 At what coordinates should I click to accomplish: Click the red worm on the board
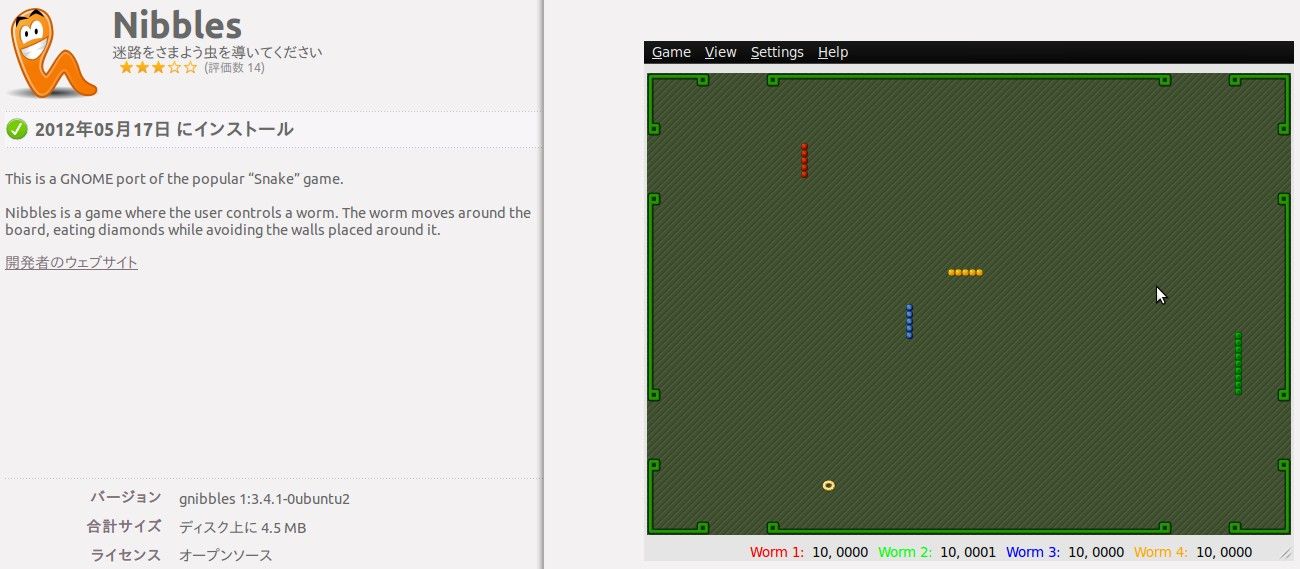[804, 160]
